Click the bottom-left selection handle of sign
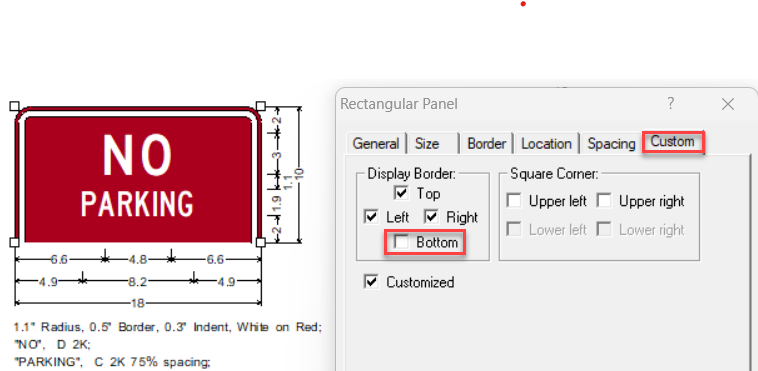Screen dimensions: 758x371 pyautogui.click(x=15, y=242)
